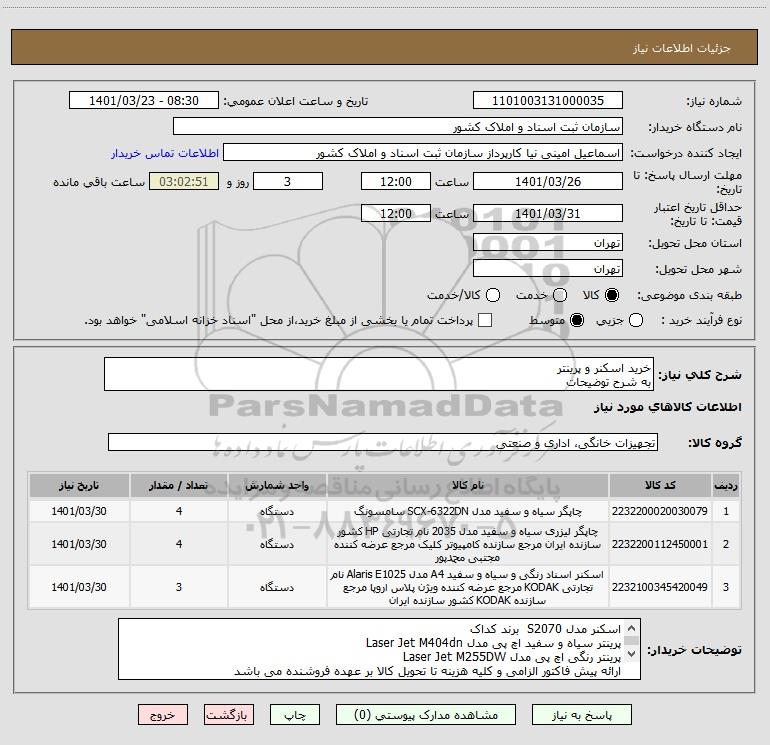Screen dimensions: 770x745
Task: Click the remaining time field 03:02:51
Action: [184, 181]
